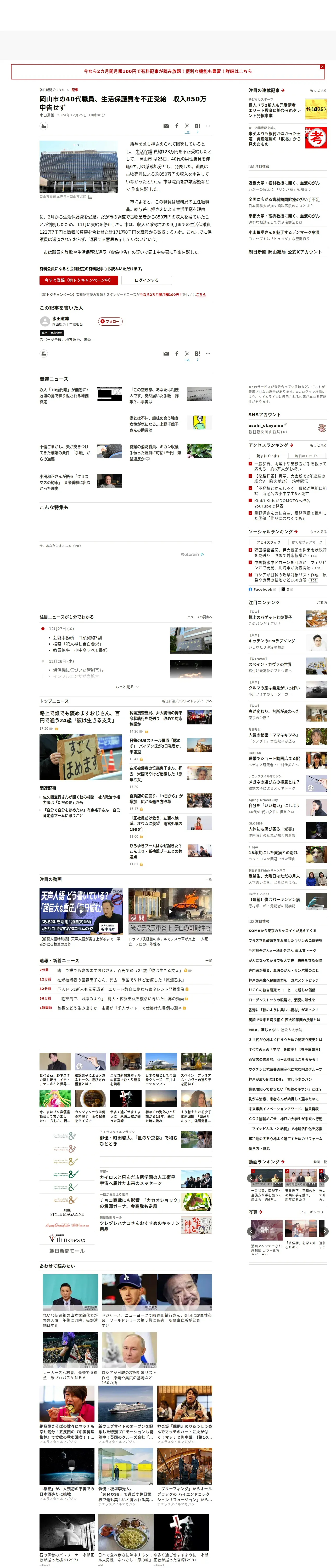The image size is (336, 1568).
Task: Play the Tesla car fire video
Action: coord(170,912)
